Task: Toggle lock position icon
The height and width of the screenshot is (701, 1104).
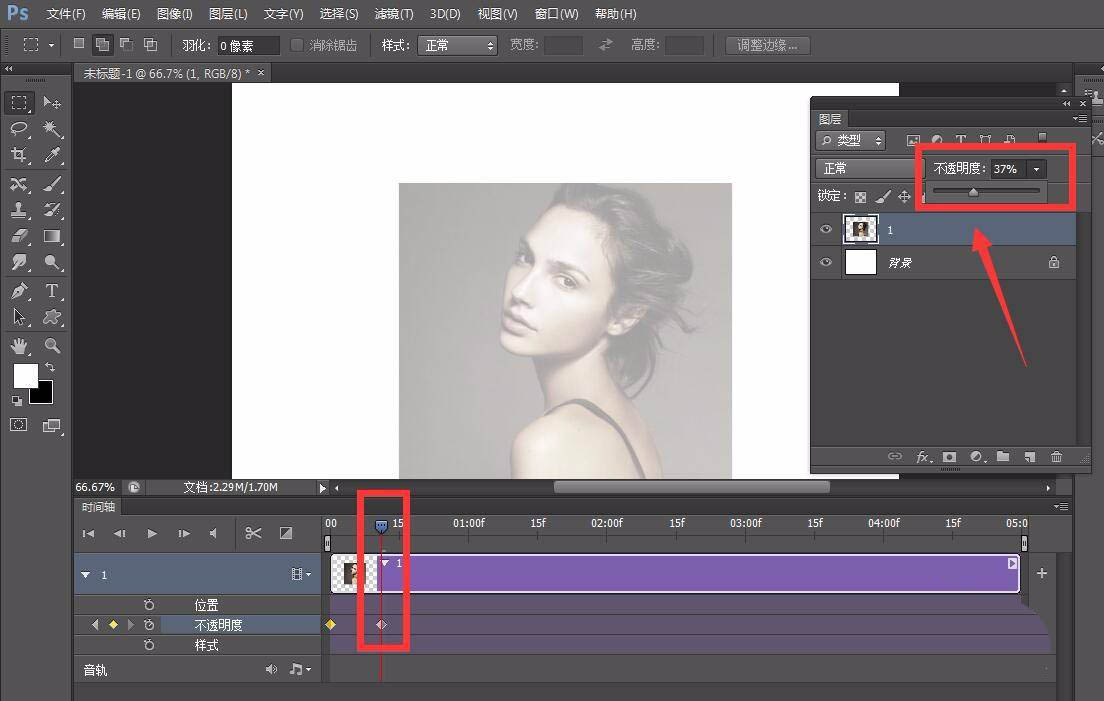Action: (905, 197)
